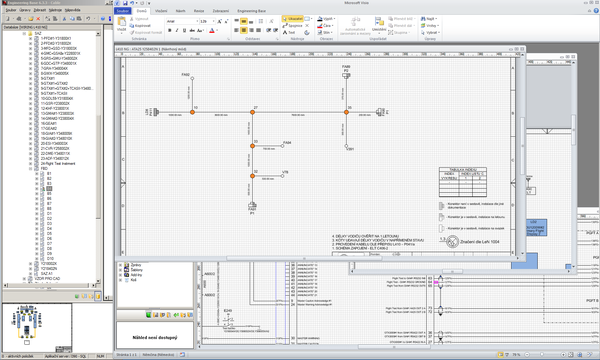
Task: Select the 17-GEA#2 tree item
Action: pyautogui.click(x=48, y=129)
